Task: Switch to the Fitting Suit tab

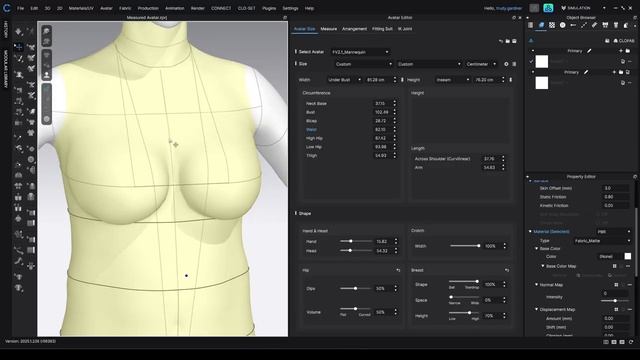Action: [382, 29]
